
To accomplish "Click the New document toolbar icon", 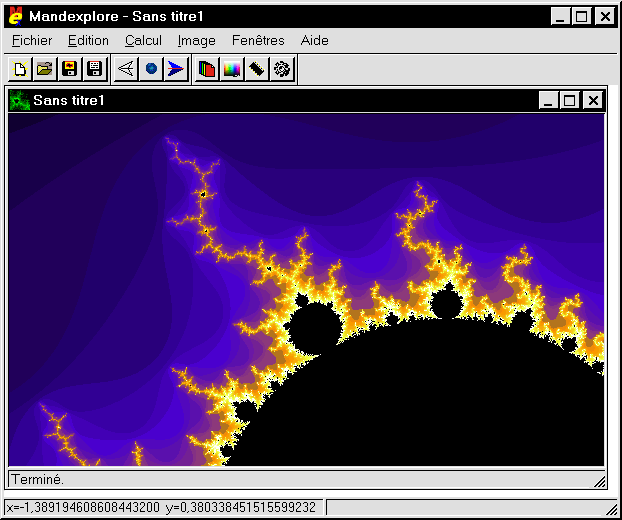I will tap(20, 69).
